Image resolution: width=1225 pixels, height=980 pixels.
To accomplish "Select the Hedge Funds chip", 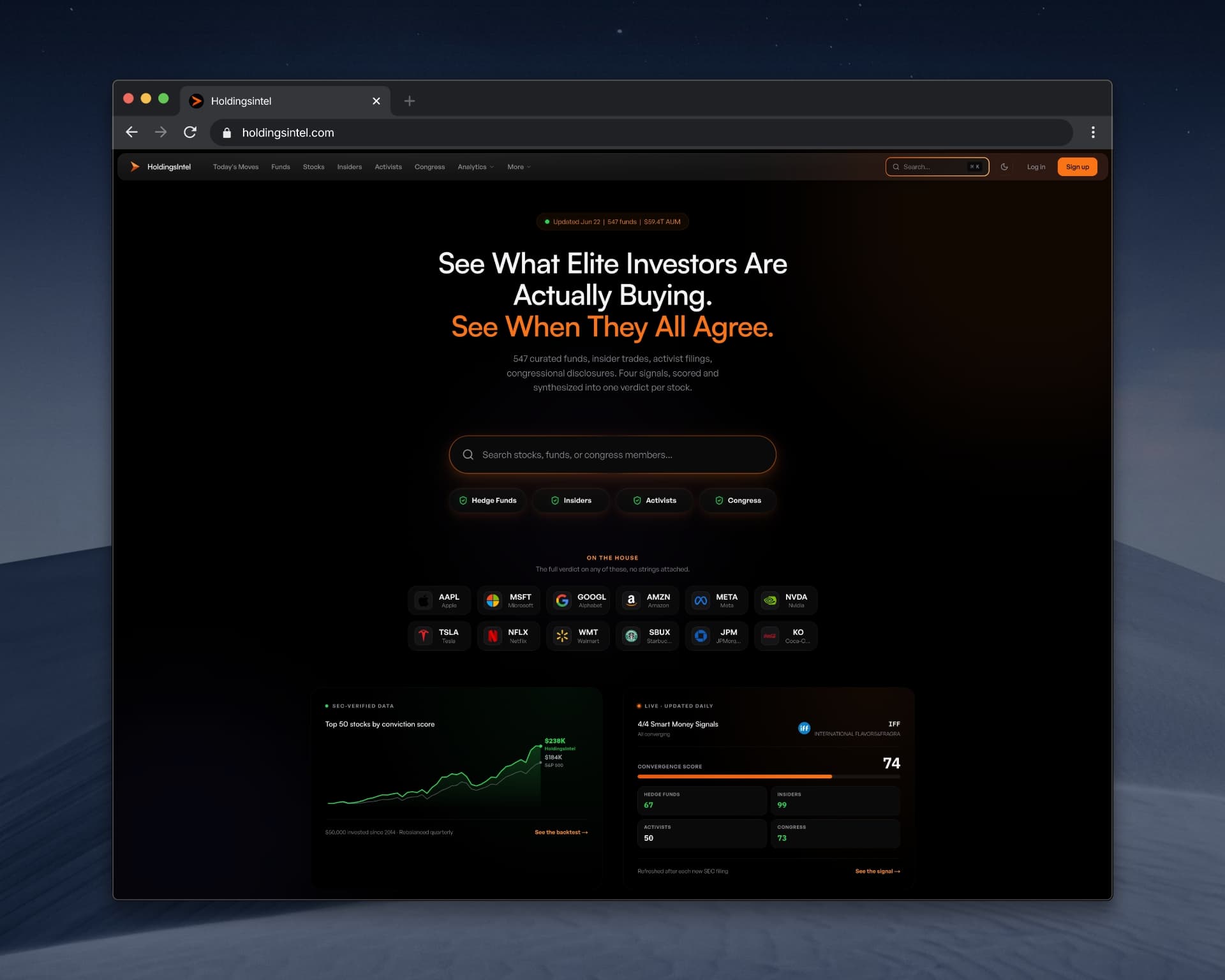I will [x=488, y=500].
